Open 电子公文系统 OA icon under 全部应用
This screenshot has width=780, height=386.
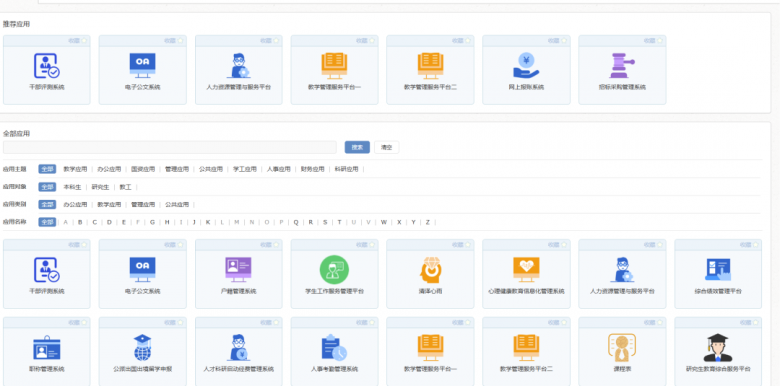click(142, 269)
